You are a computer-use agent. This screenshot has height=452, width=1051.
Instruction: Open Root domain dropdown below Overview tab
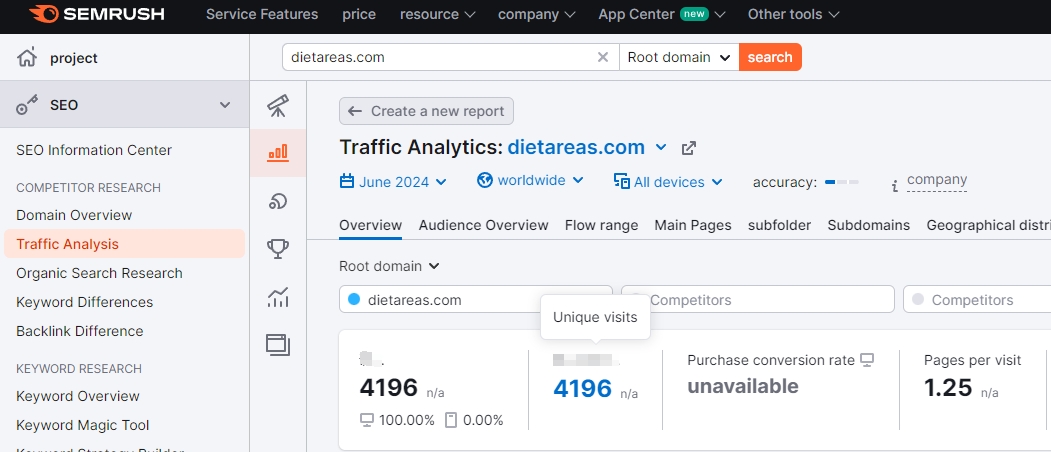389,266
